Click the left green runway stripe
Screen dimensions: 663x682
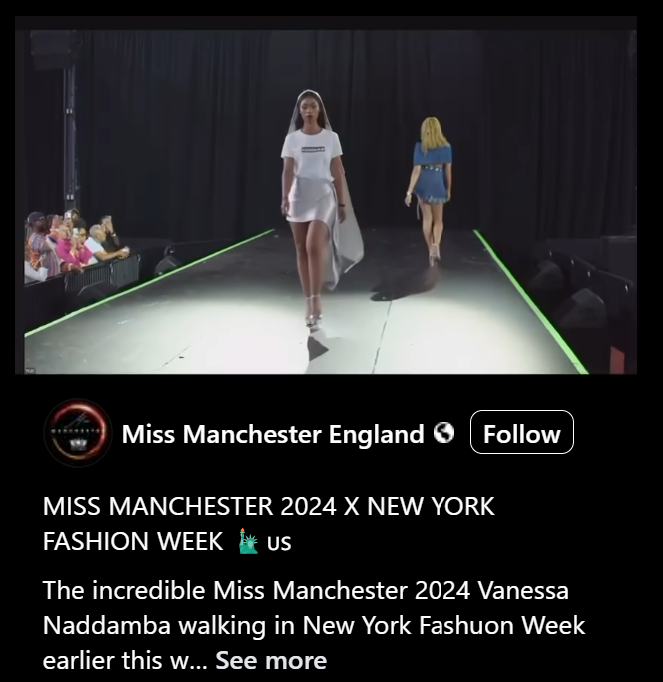(x=150, y=283)
